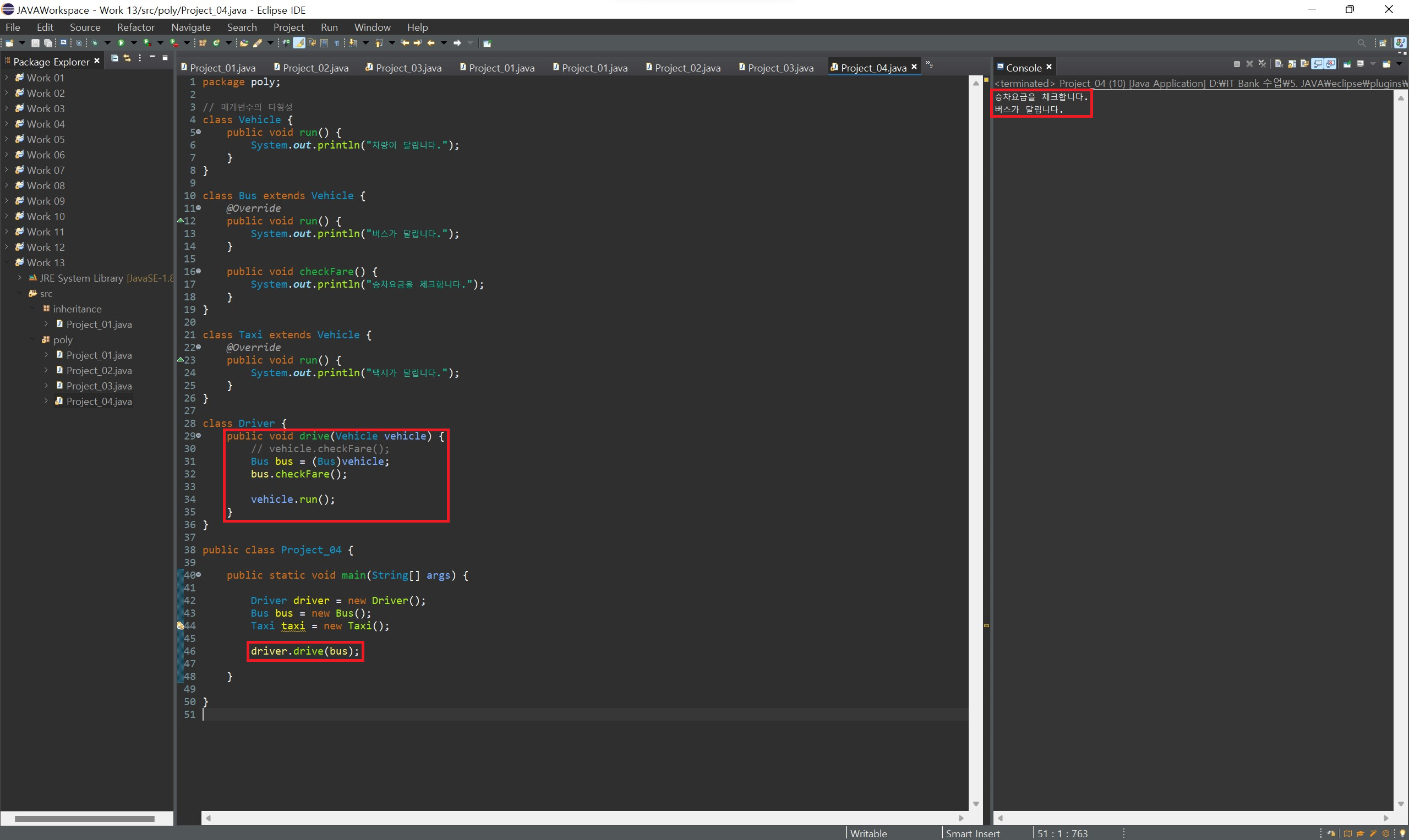Click Collapse All in Package Explorer
This screenshot has height=840, width=1409.
point(114,58)
